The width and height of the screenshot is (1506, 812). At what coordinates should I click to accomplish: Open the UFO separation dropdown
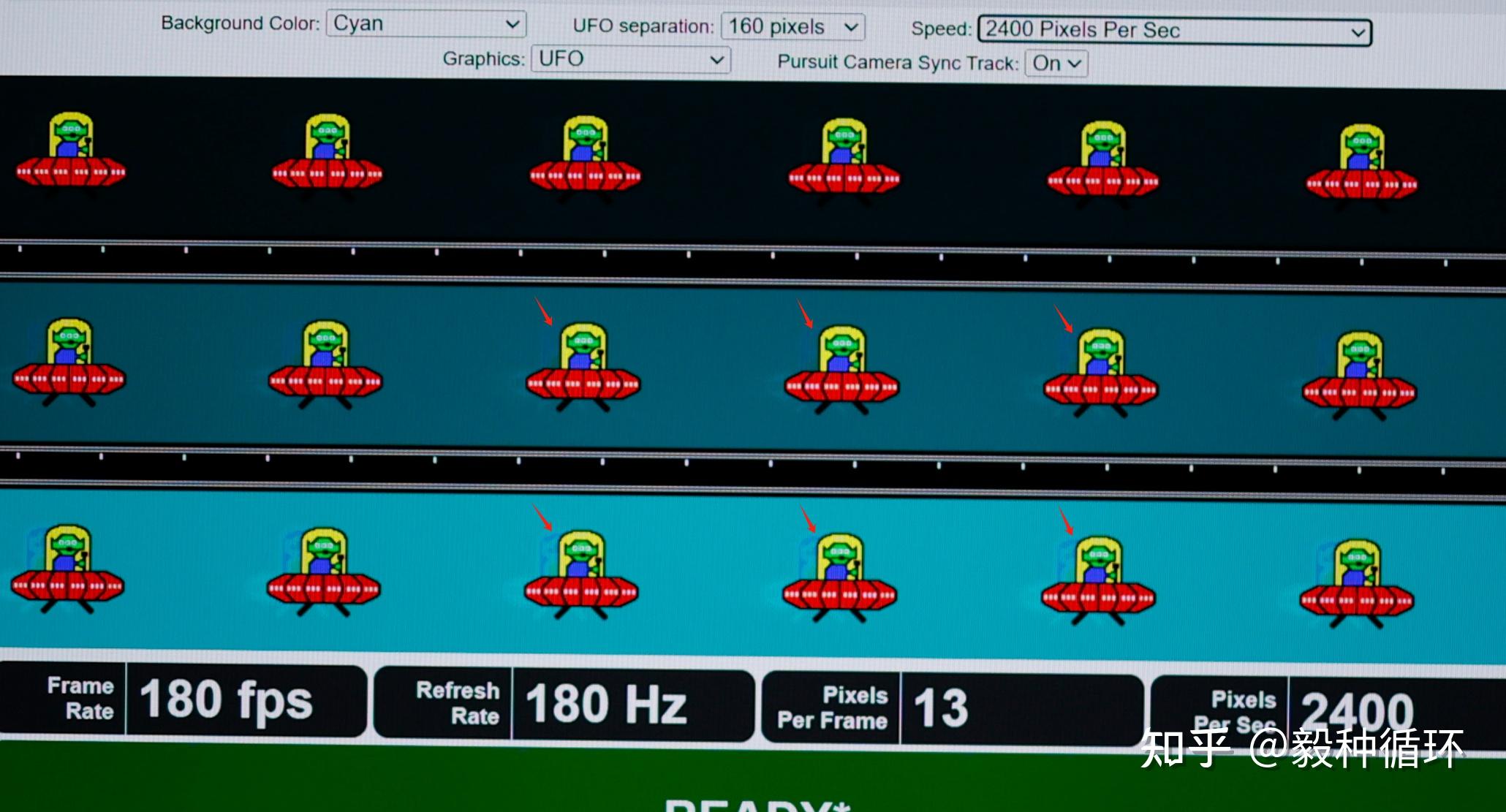[x=792, y=28]
